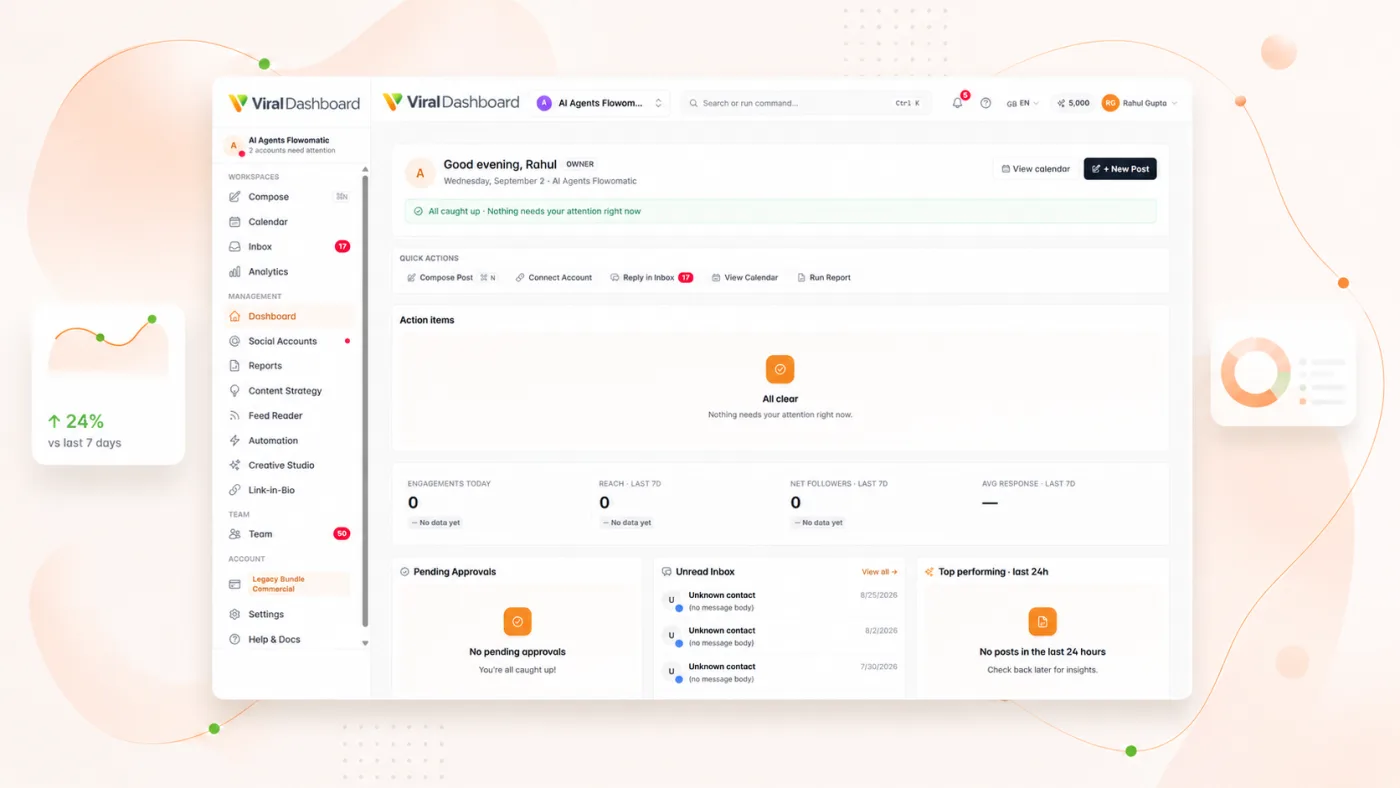This screenshot has width=1400, height=788.
Task: Select View Calendar in Quick Actions
Action: (x=745, y=277)
